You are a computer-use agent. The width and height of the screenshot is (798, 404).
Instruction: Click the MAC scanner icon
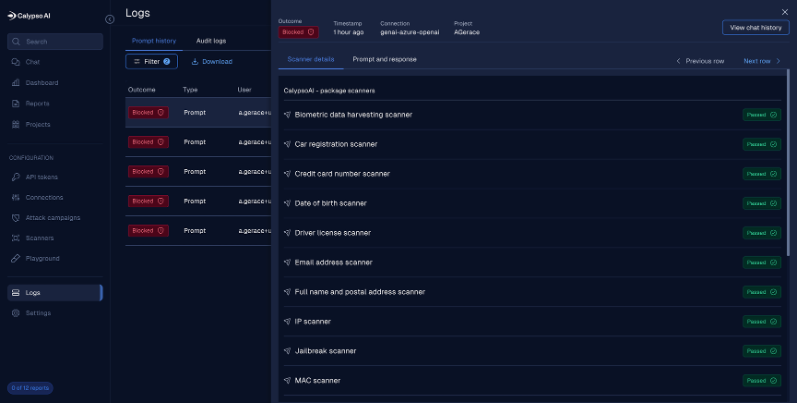click(288, 381)
